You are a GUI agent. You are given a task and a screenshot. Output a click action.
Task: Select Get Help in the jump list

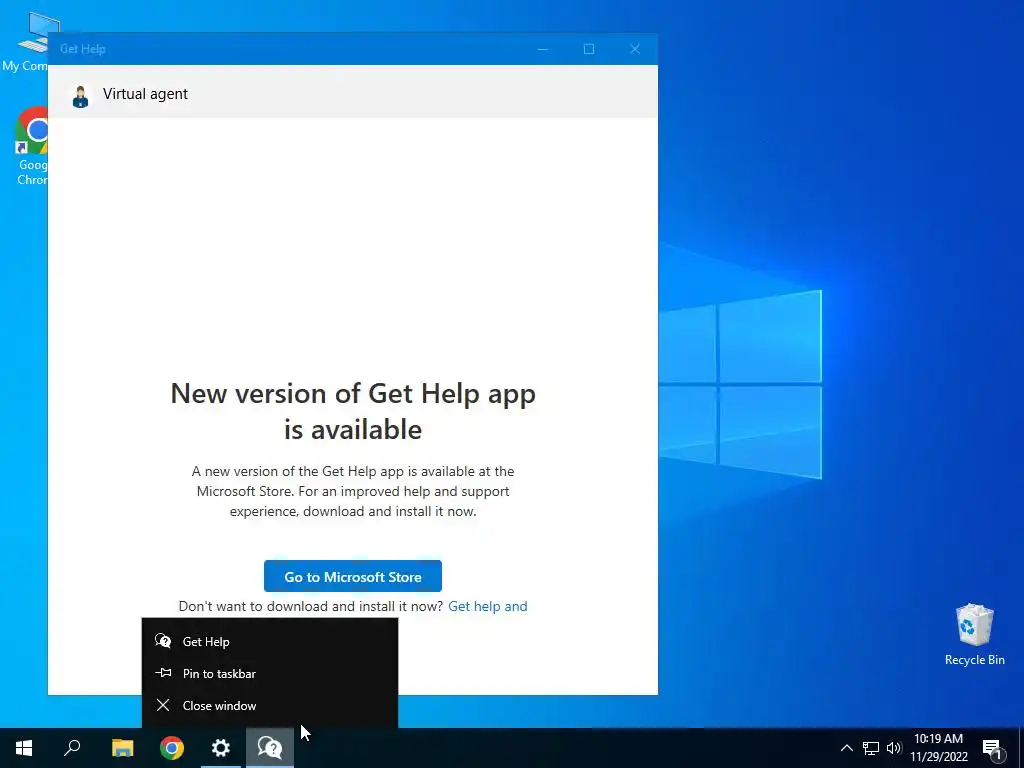pos(269,641)
